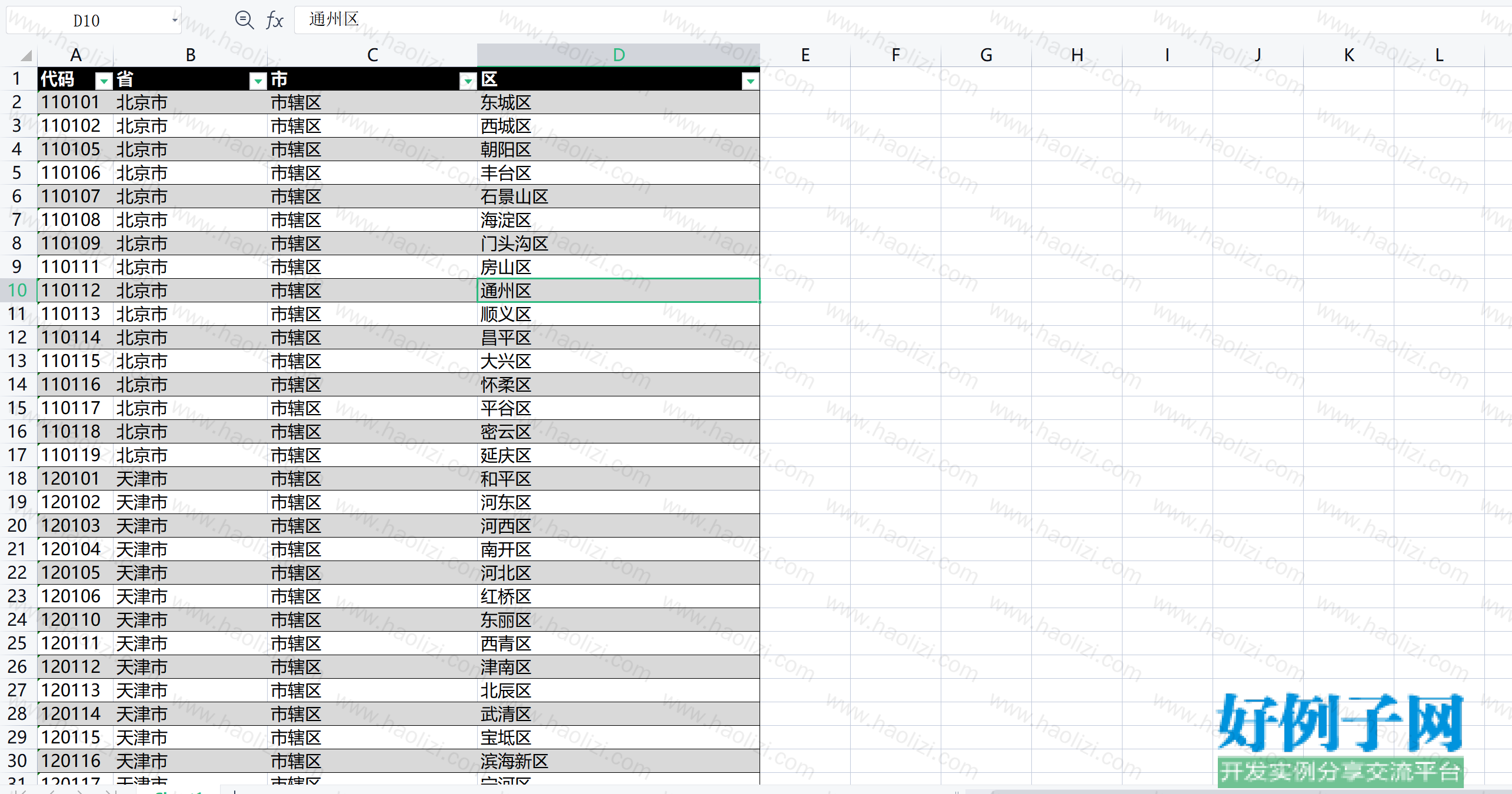
Task: Select column K header
Action: click(x=1348, y=55)
